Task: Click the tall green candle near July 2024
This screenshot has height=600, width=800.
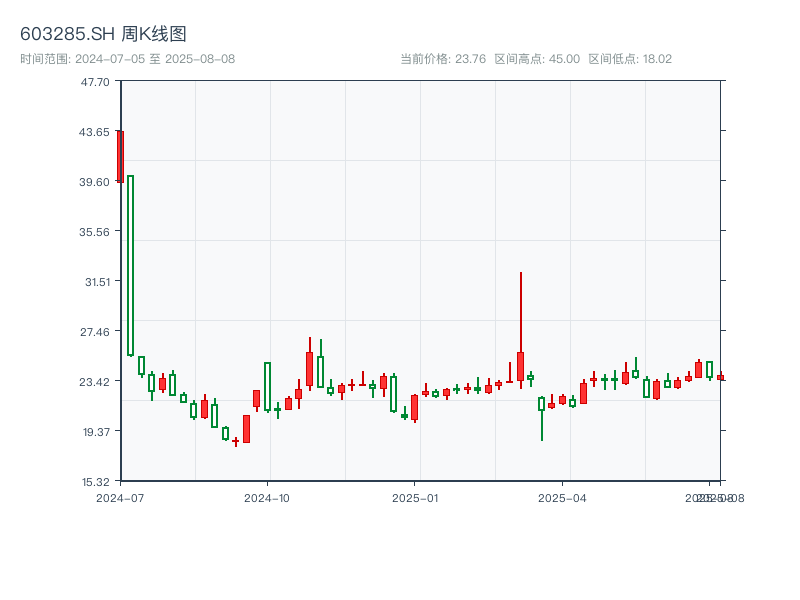Action: 131,265
